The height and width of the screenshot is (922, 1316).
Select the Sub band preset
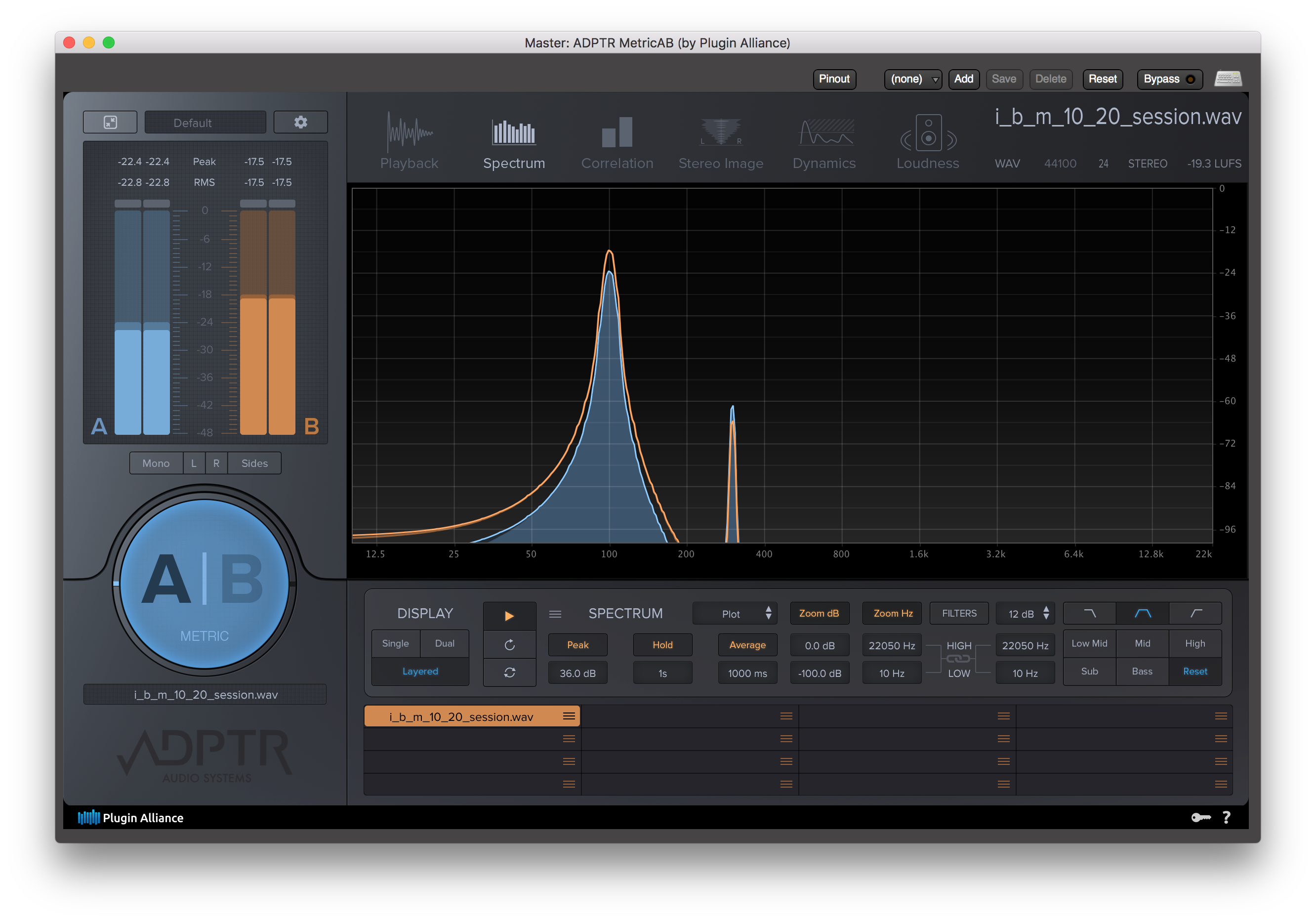(x=1090, y=671)
